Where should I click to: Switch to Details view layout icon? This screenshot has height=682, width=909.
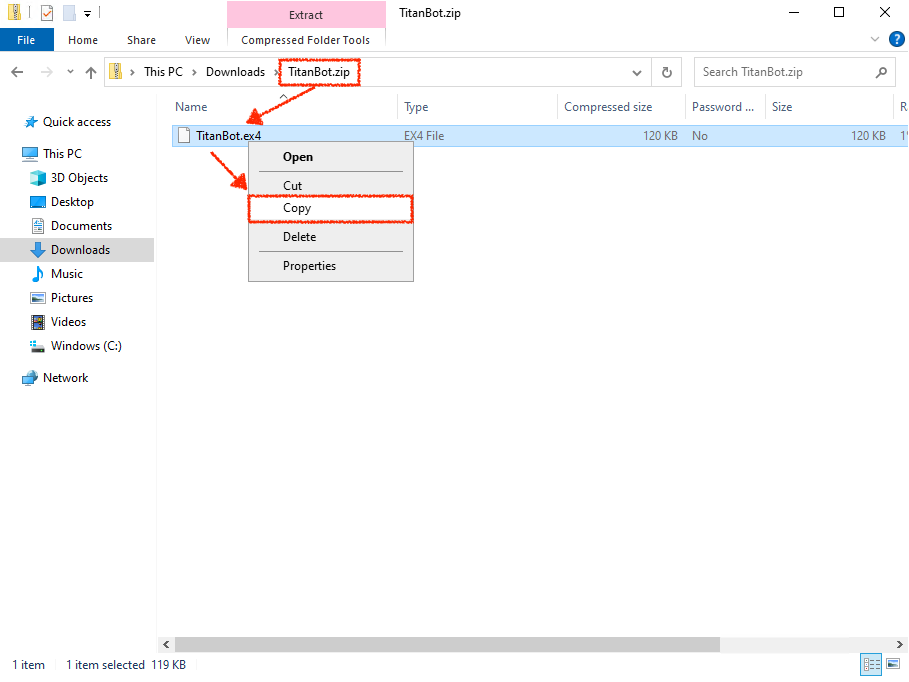(871, 664)
